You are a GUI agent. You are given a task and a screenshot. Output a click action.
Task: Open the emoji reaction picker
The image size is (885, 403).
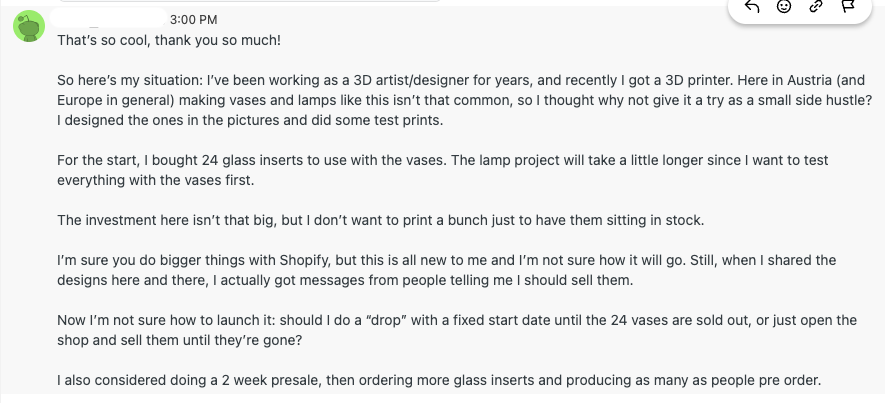pos(784,7)
